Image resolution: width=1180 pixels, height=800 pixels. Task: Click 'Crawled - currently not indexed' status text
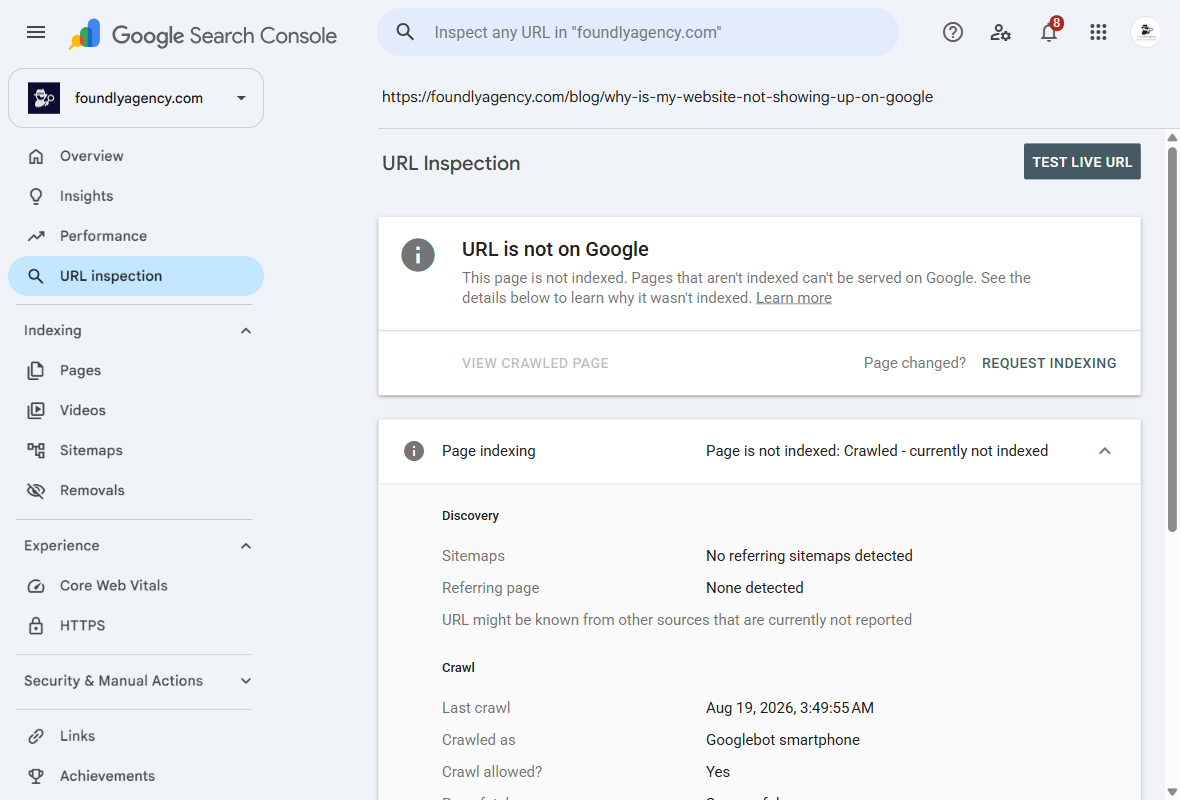point(945,451)
